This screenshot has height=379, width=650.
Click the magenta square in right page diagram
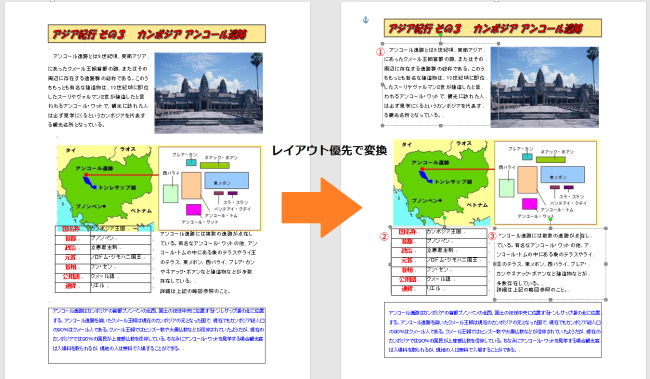[529, 204]
